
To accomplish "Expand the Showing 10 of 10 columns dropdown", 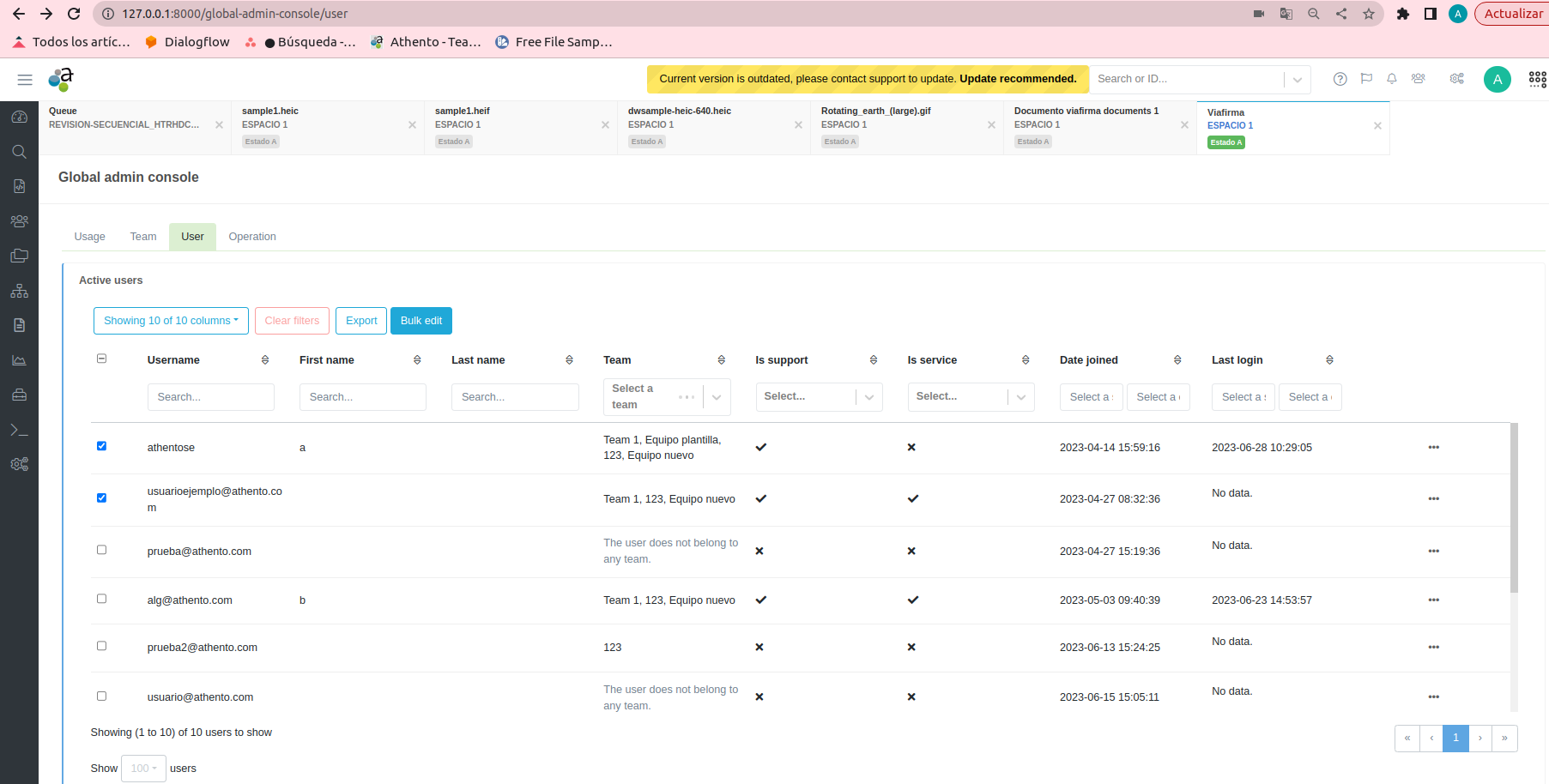I will click(171, 321).
